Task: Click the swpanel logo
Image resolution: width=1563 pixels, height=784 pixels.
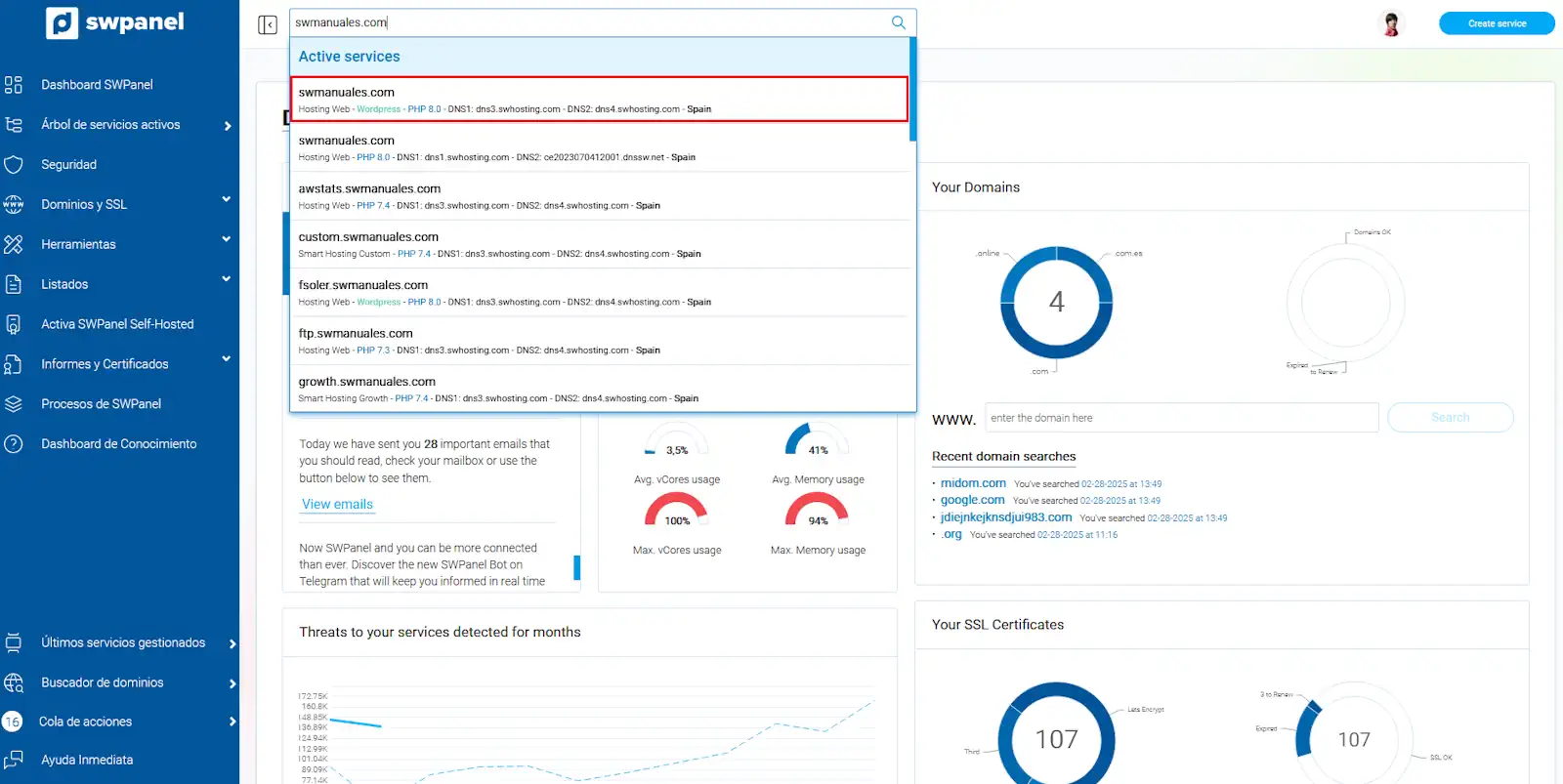Action: point(115,22)
